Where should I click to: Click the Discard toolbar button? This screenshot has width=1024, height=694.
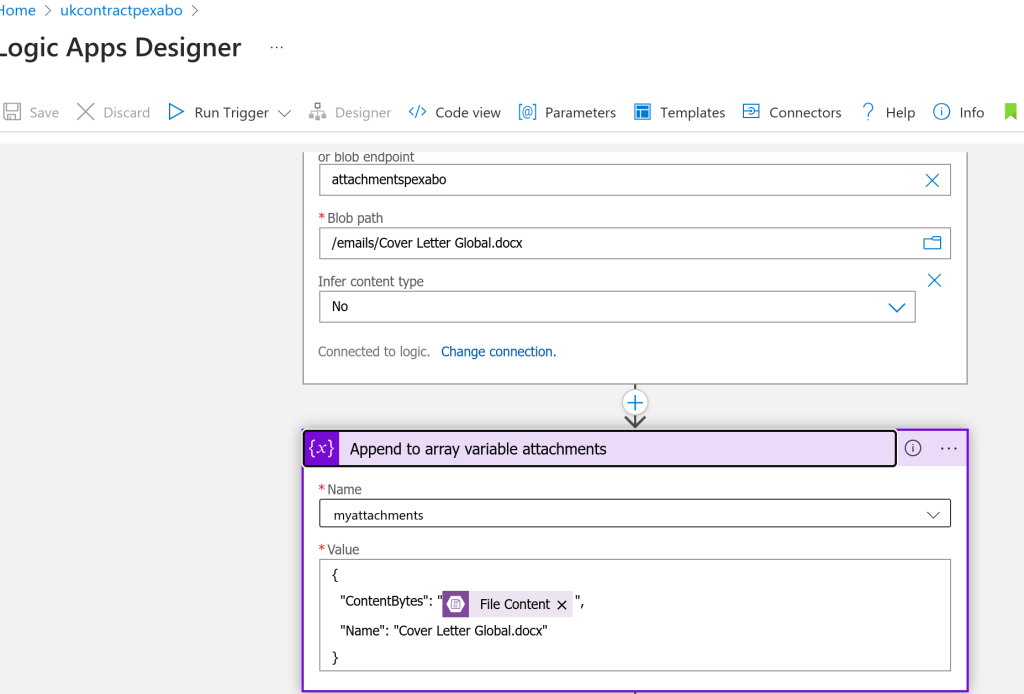(113, 112)
